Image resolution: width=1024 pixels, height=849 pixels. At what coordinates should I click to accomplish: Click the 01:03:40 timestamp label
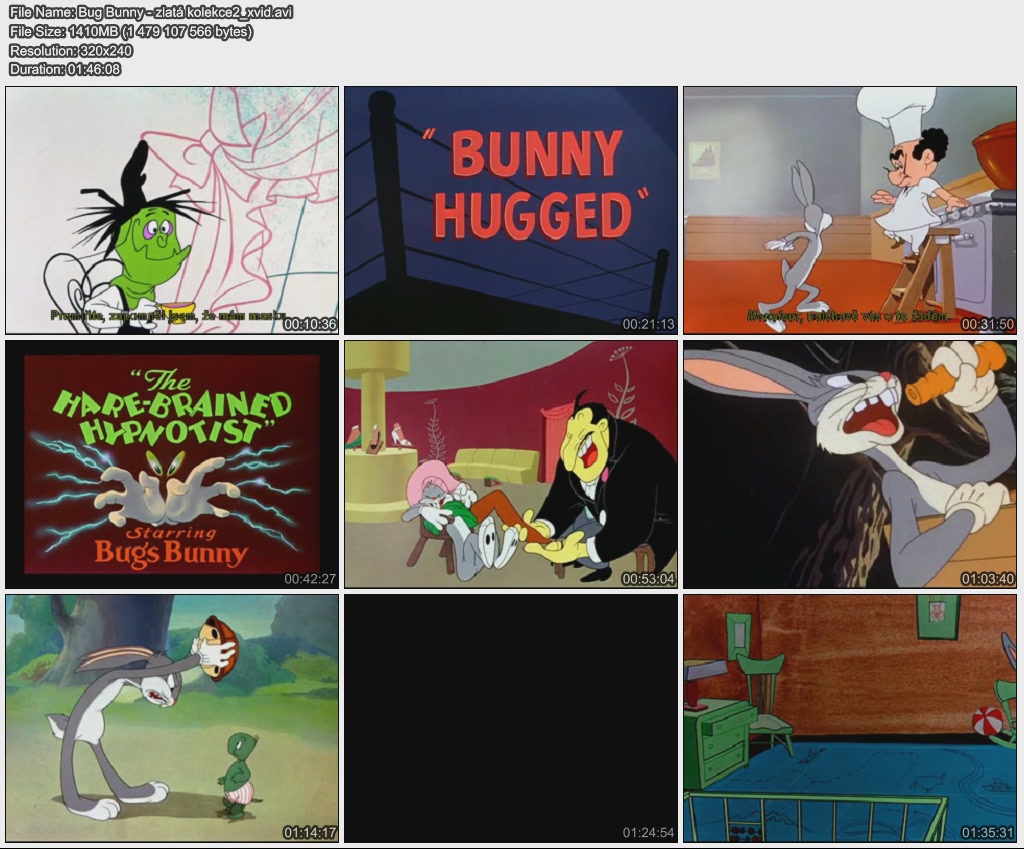click(x=987, y=578)
